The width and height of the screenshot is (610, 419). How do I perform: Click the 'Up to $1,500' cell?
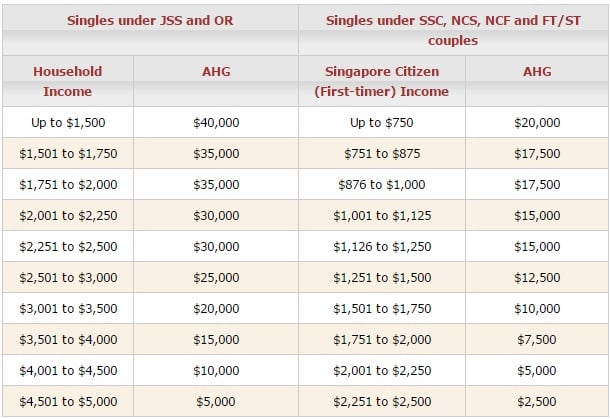pyautogui.click(x=68, y=123)
